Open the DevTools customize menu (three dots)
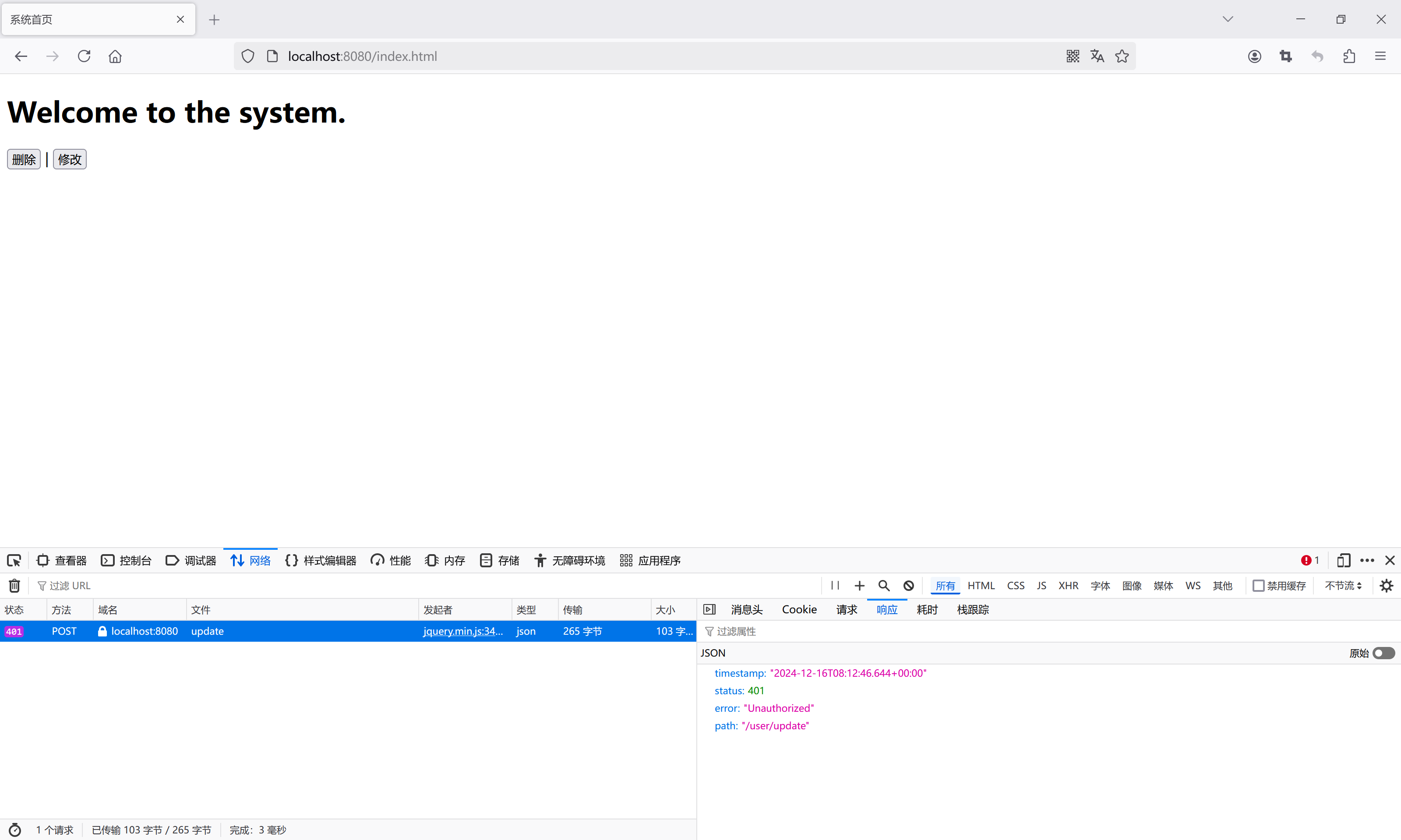The height and width of the screenshot is (840, 1401). pyautogui.click(x=1367, y=560)
